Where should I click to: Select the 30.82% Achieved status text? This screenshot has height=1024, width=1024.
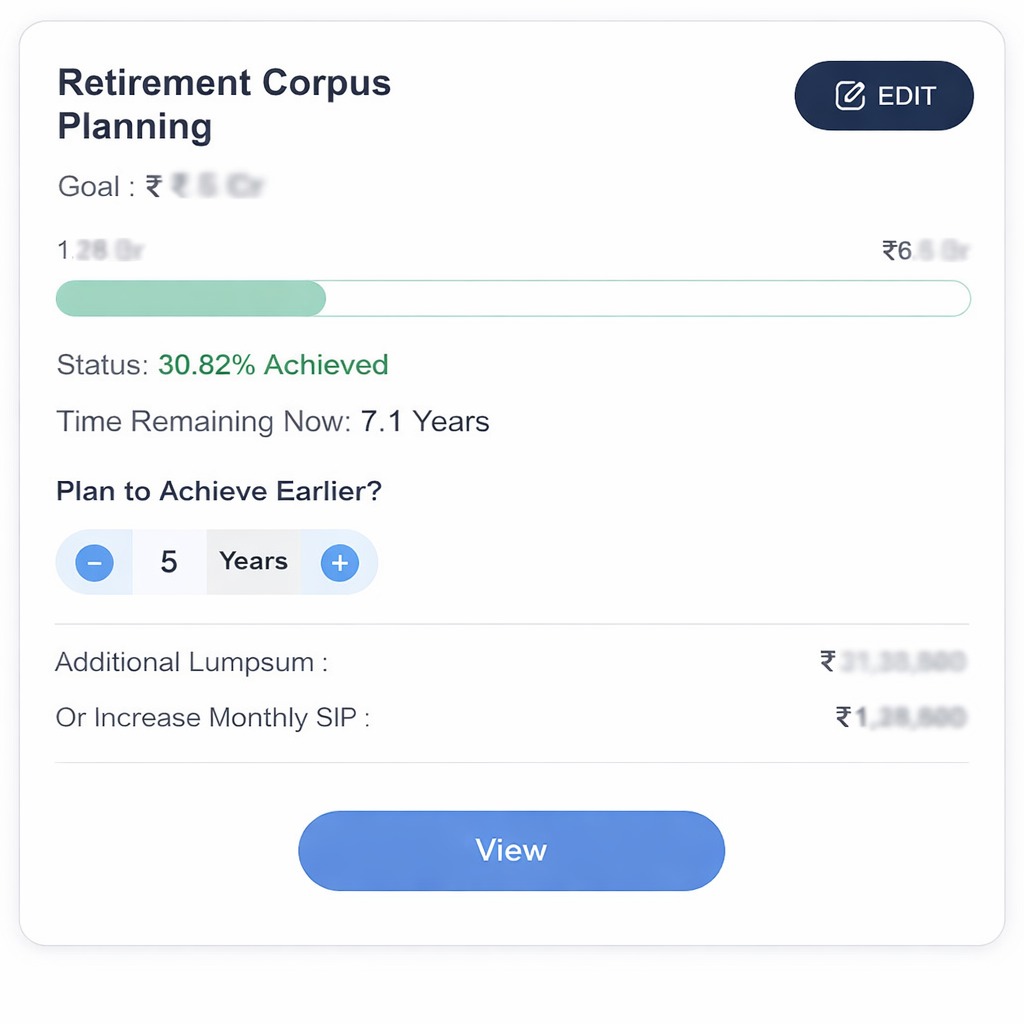point(273,365)
